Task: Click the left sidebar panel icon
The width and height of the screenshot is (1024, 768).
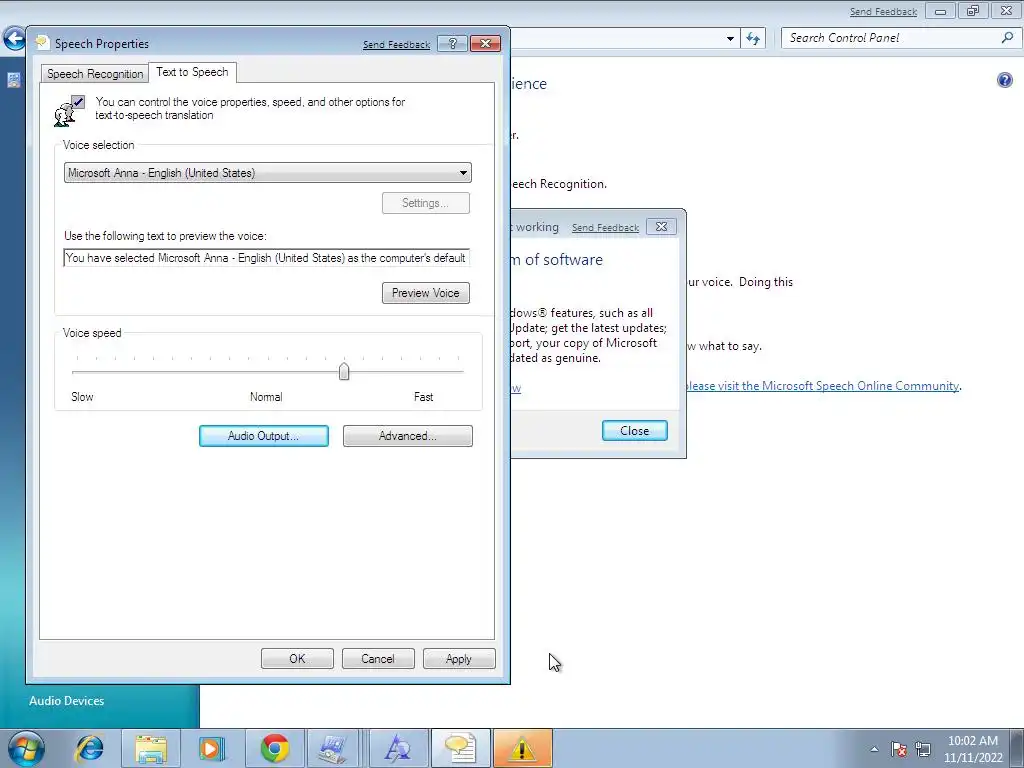Action: (x=14, y=80)
